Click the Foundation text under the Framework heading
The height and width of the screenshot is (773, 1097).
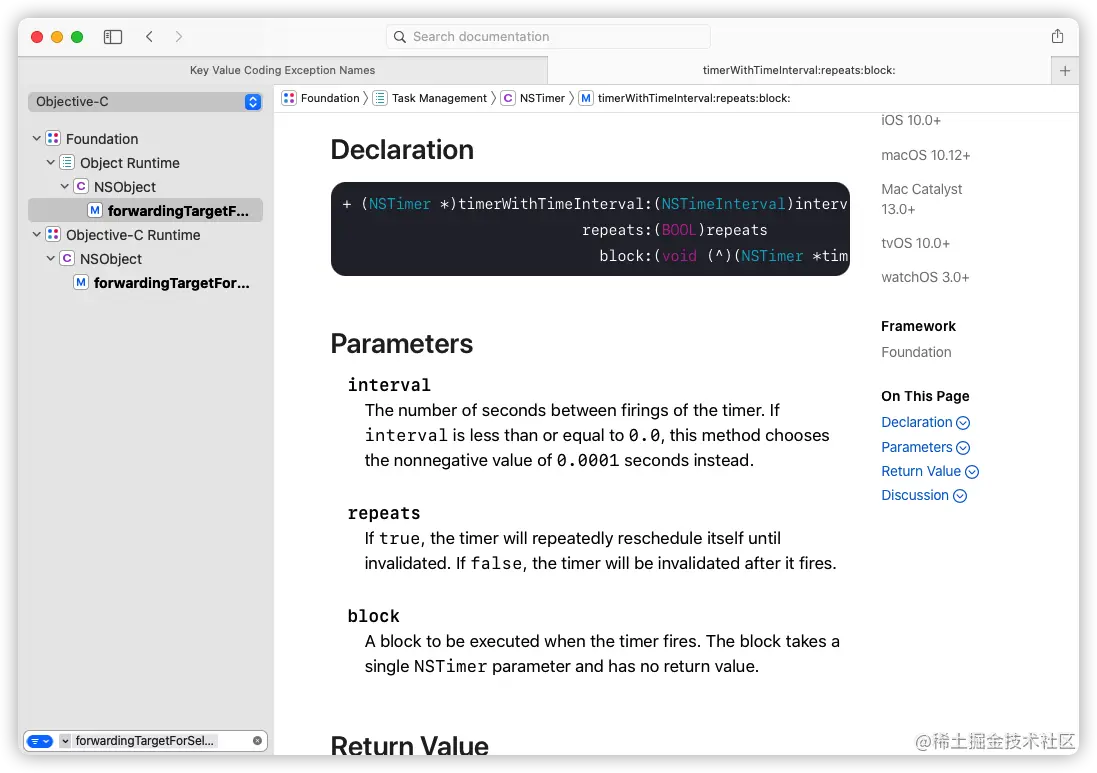[x=916, y=353]
